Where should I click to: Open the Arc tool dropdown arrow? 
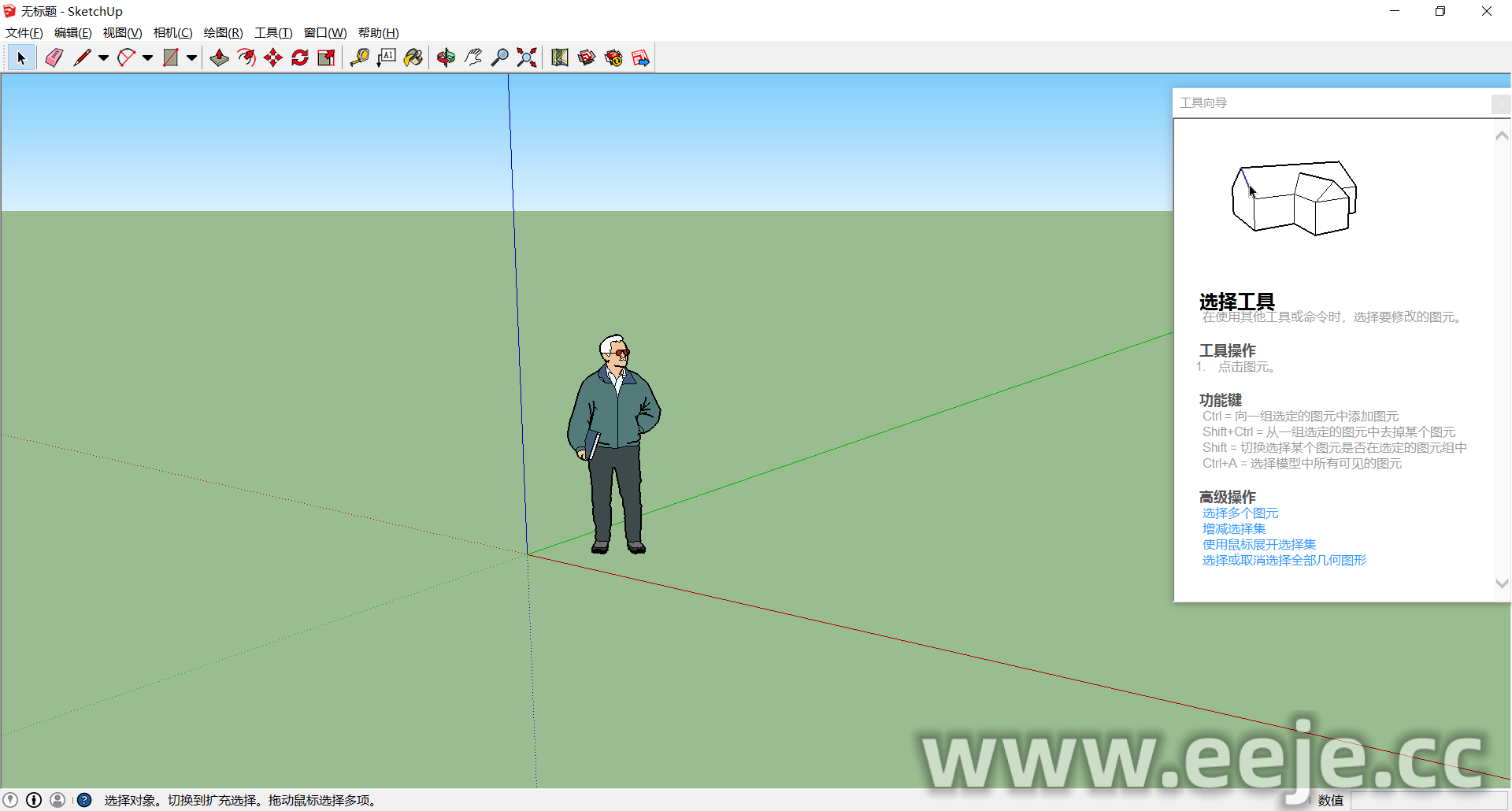(147, 57)
